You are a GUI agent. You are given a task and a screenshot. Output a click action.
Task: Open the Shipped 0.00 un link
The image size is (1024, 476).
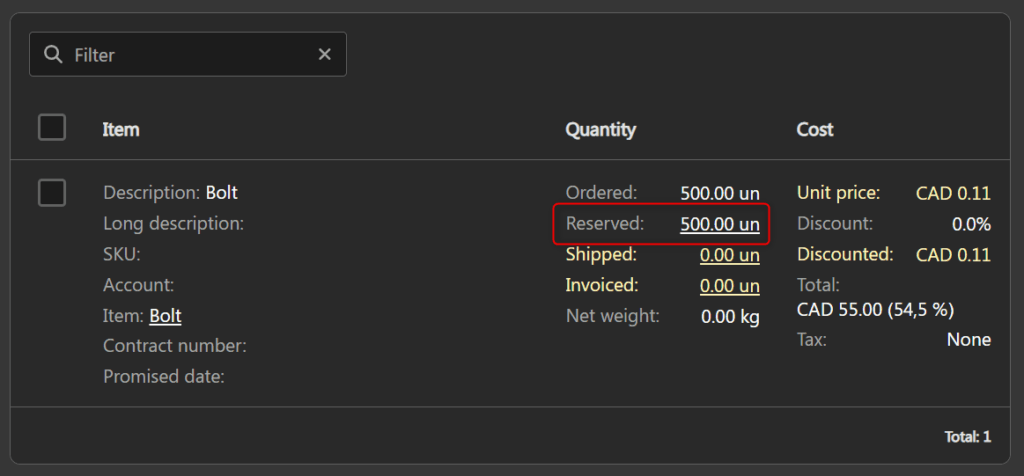[x=729, y=255]
